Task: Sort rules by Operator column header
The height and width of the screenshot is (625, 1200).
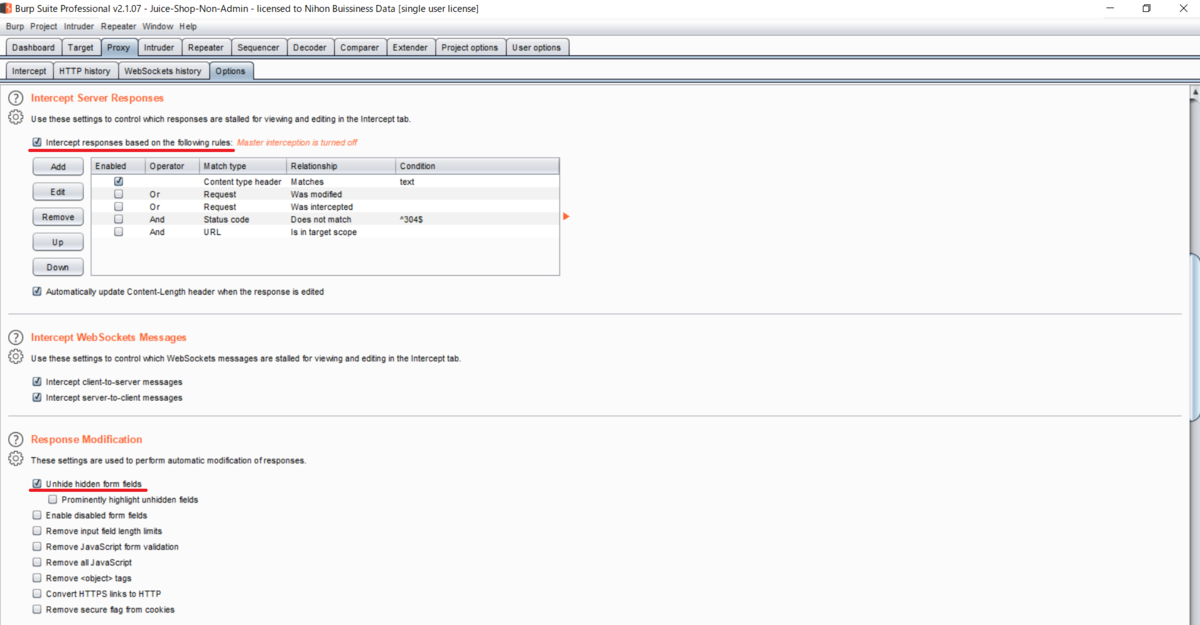Action: pyautogui.click(x=172, y=166)
